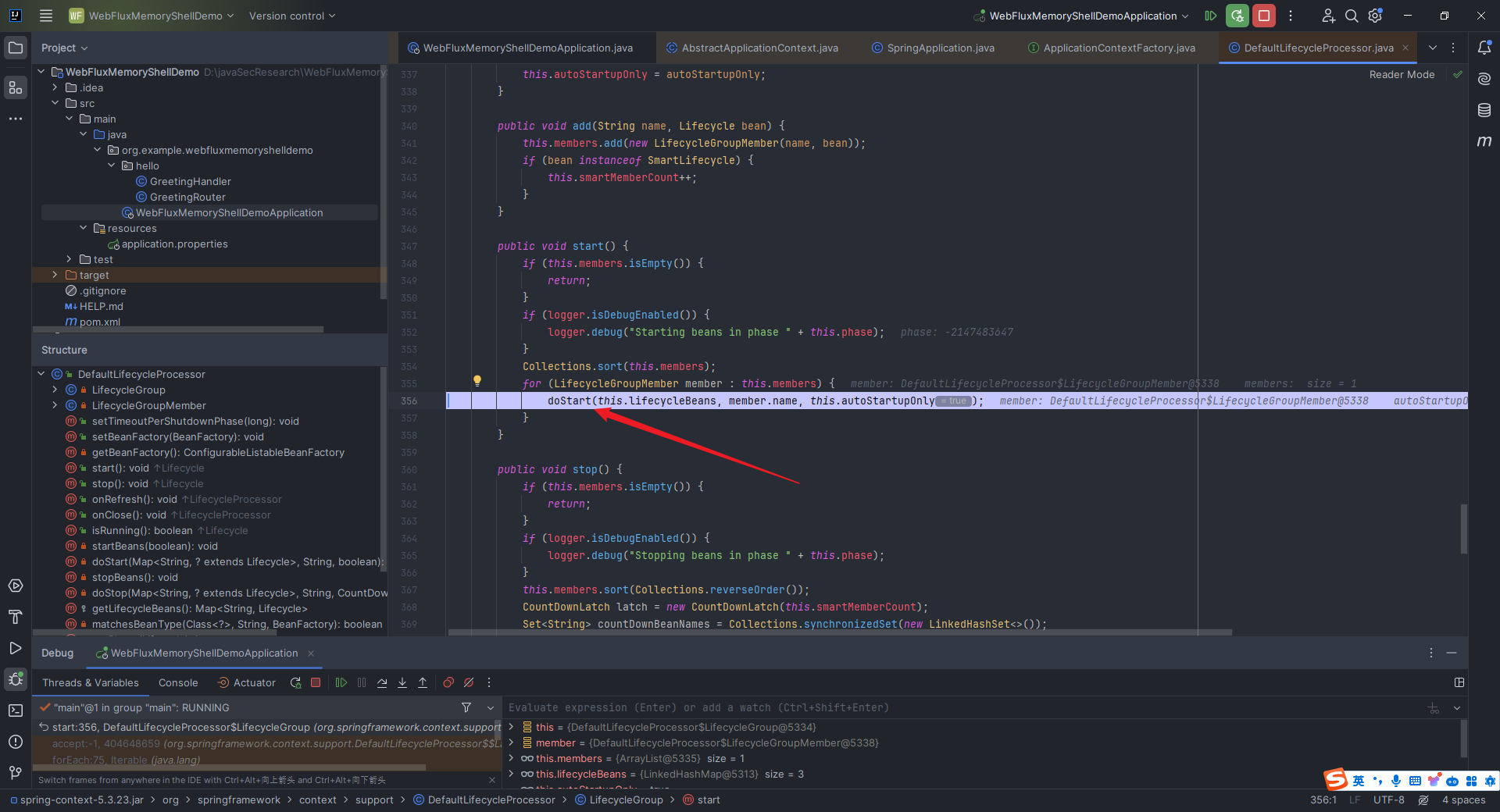Expand the this.lifecycleBeans variable
This screenshot has width=1500, height=812.
512,774
